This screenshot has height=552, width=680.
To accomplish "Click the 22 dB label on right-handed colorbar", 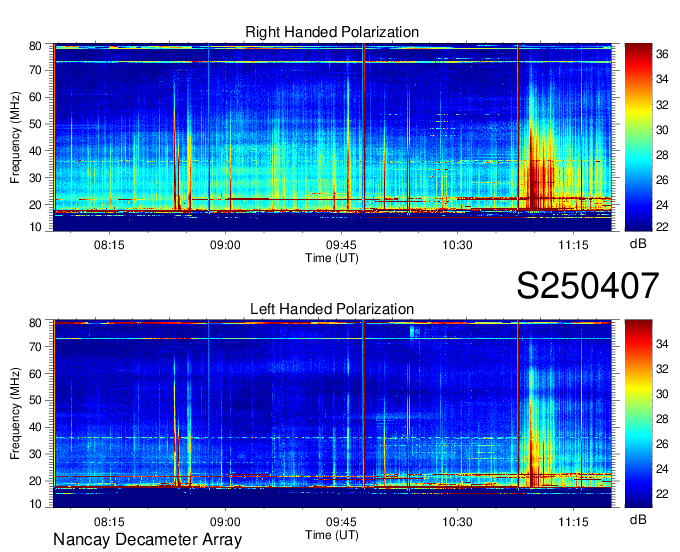I will point(662,228).
